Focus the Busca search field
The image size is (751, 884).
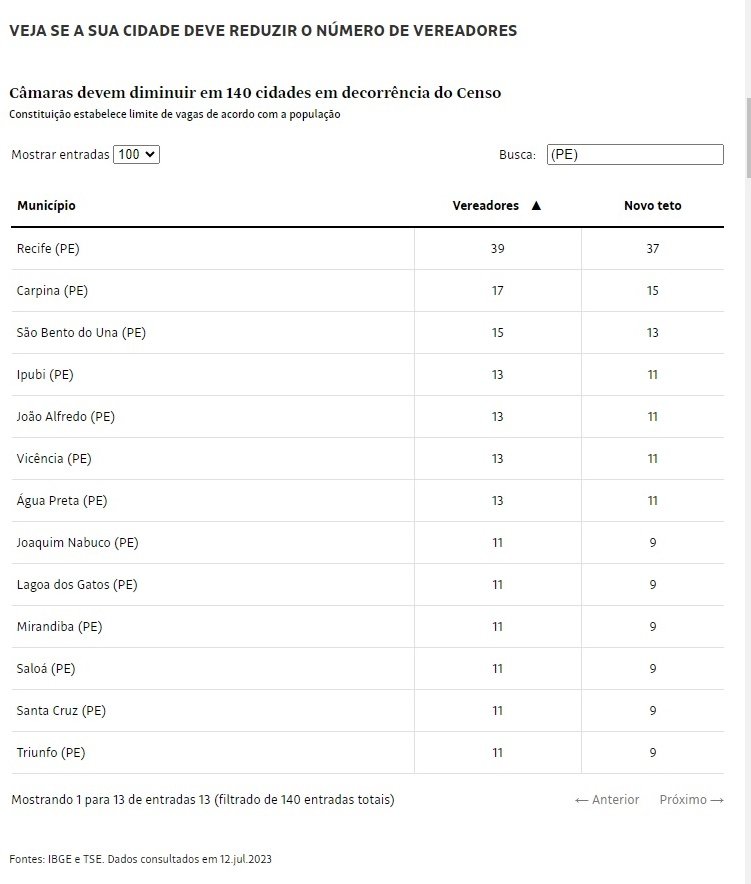[x=635, y=155]
